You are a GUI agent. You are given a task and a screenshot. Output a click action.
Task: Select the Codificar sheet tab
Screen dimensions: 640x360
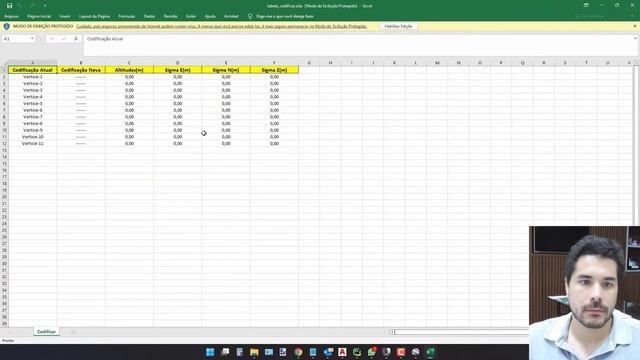(x=46, y=332)
